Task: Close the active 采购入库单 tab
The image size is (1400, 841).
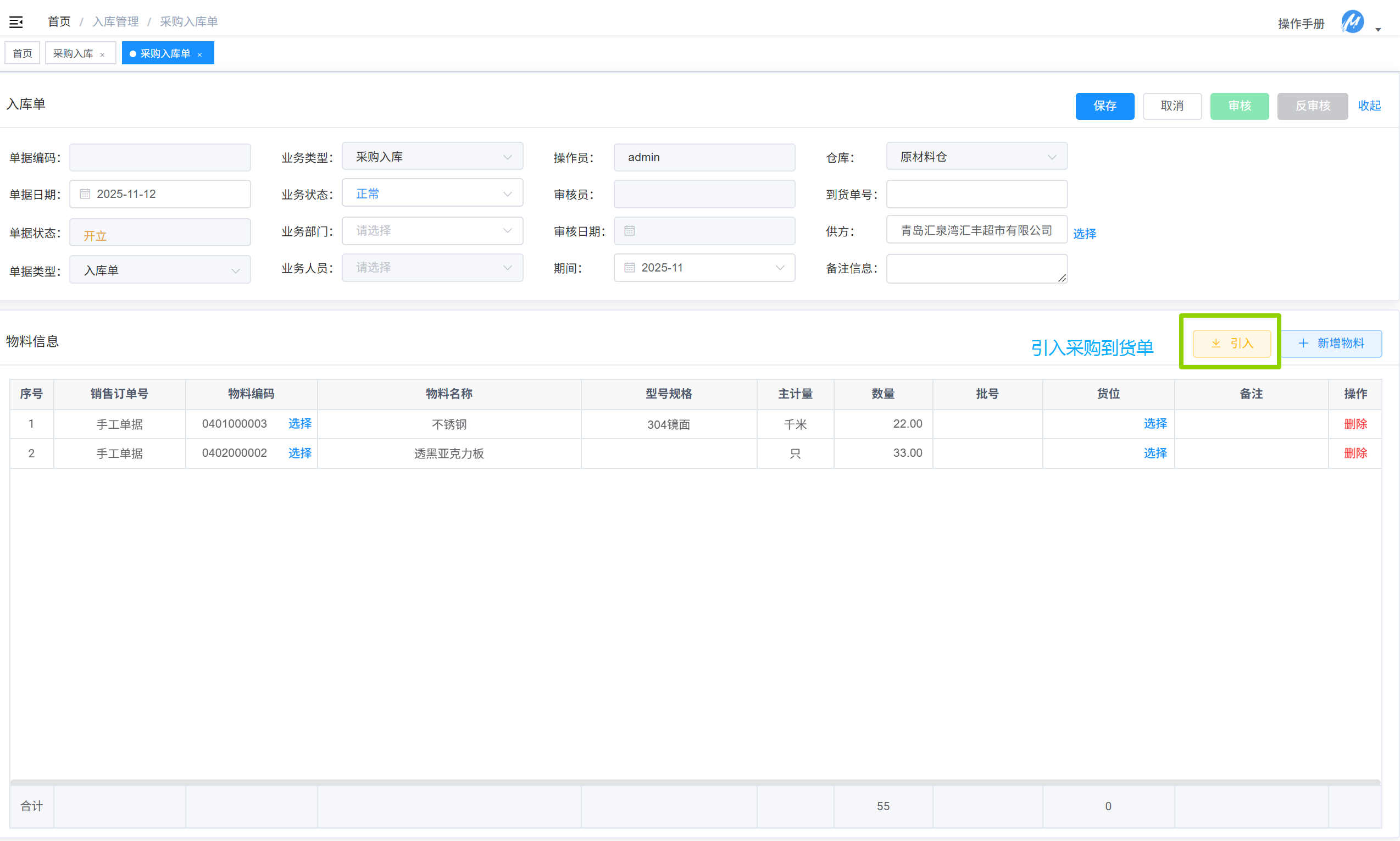Action: [x=200, y=54]
